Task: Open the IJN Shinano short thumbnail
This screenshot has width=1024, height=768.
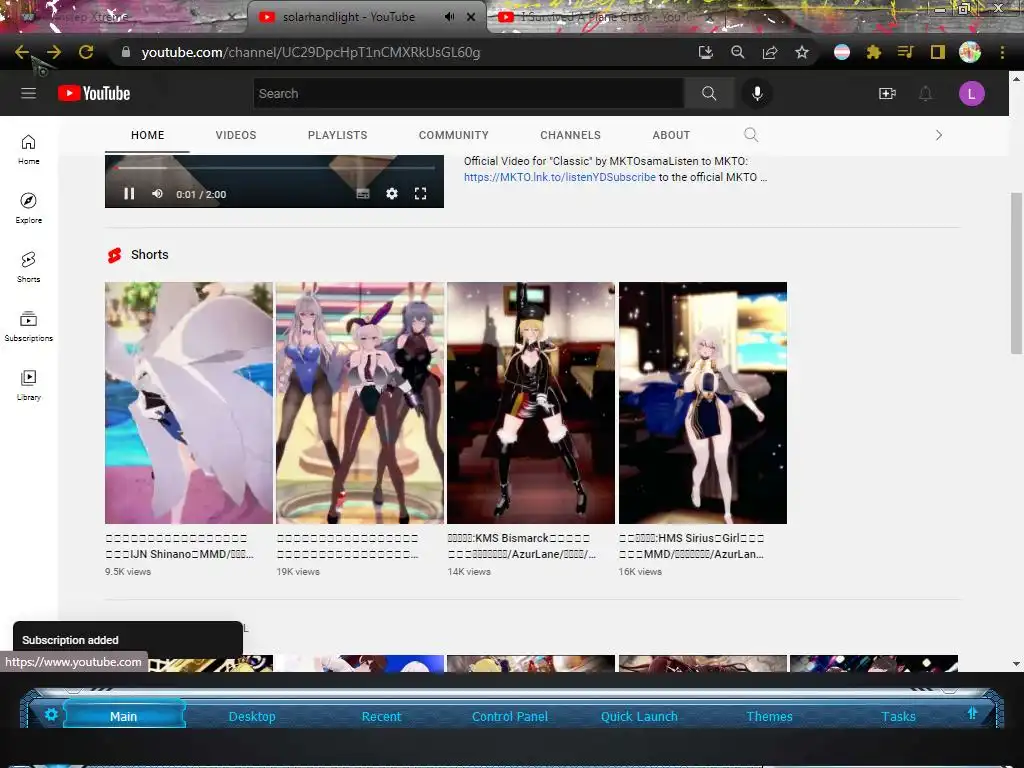Action: (x=189, y=402)
